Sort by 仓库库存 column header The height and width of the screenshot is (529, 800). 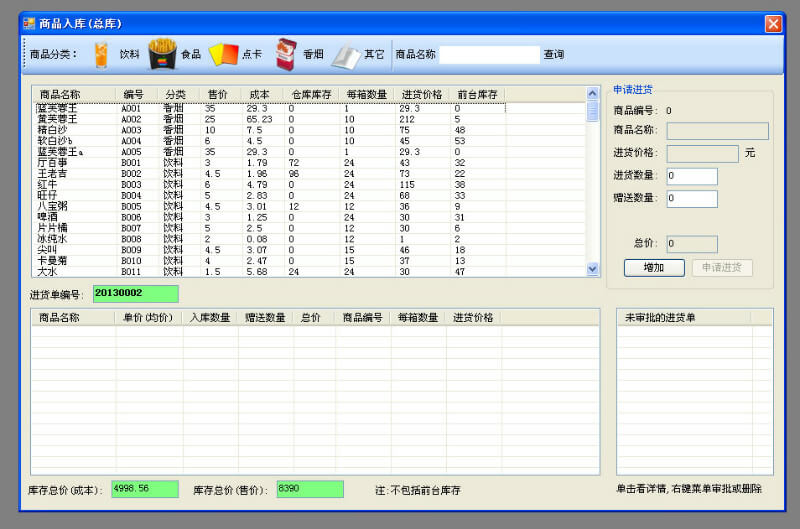point(311,94)
